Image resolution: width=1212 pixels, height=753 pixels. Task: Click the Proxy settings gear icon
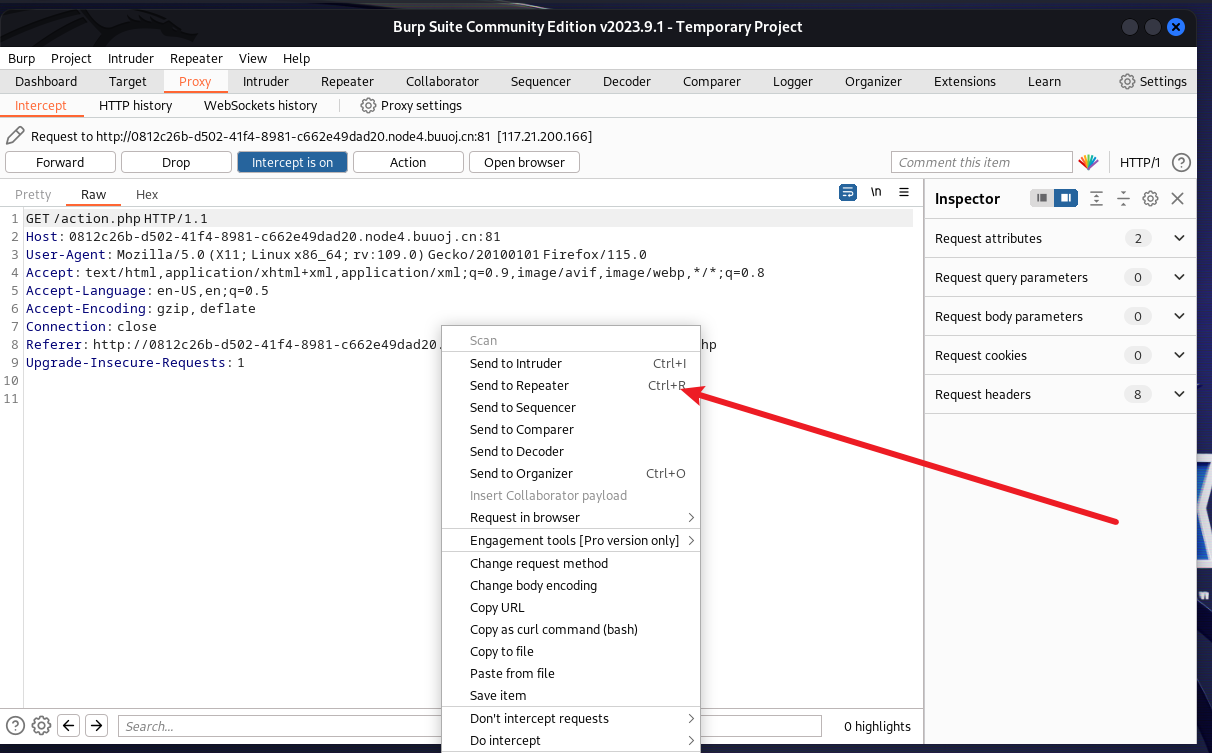[368, 105]
